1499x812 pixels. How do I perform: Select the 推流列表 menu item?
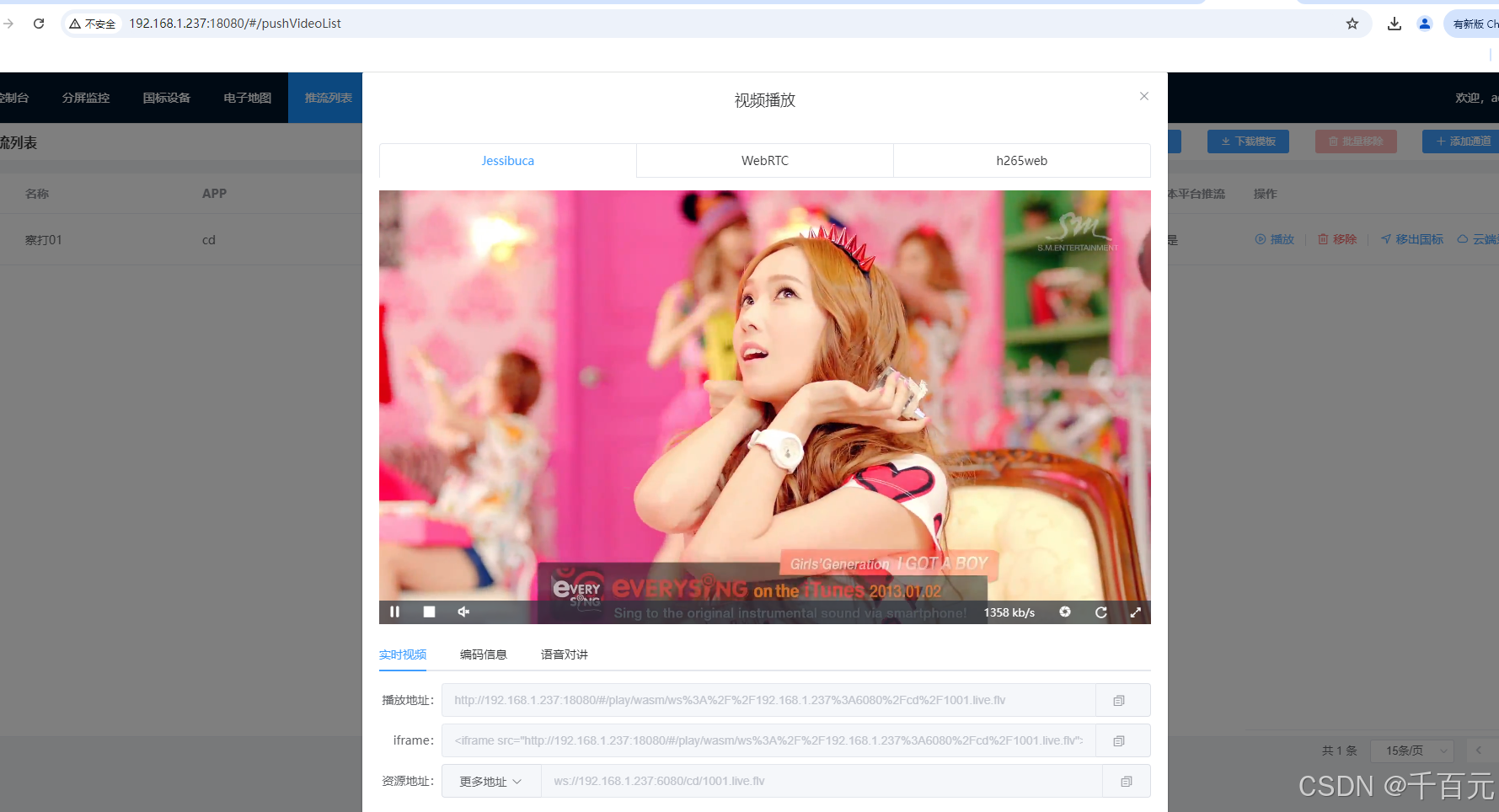pos(327,98)
